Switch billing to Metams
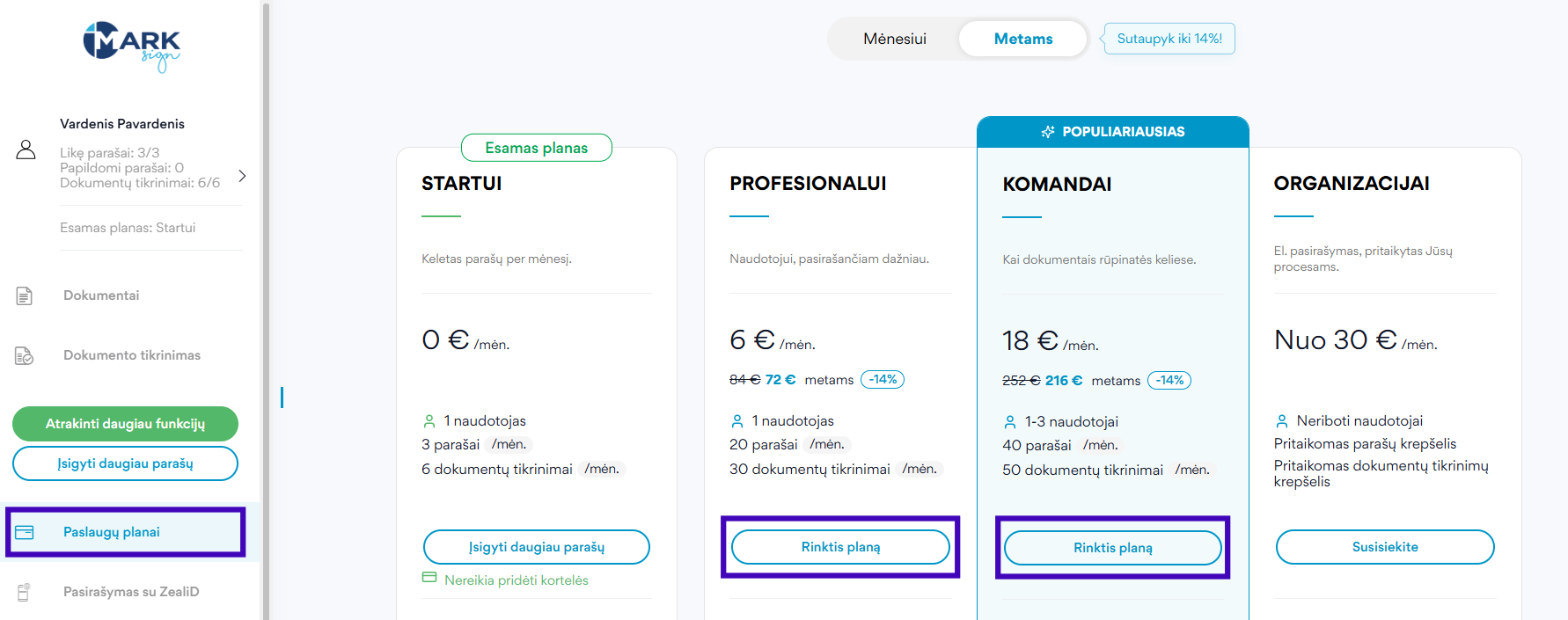Image resolution: width=1568 pixels, height=620 pixels. pos(1022,39)
